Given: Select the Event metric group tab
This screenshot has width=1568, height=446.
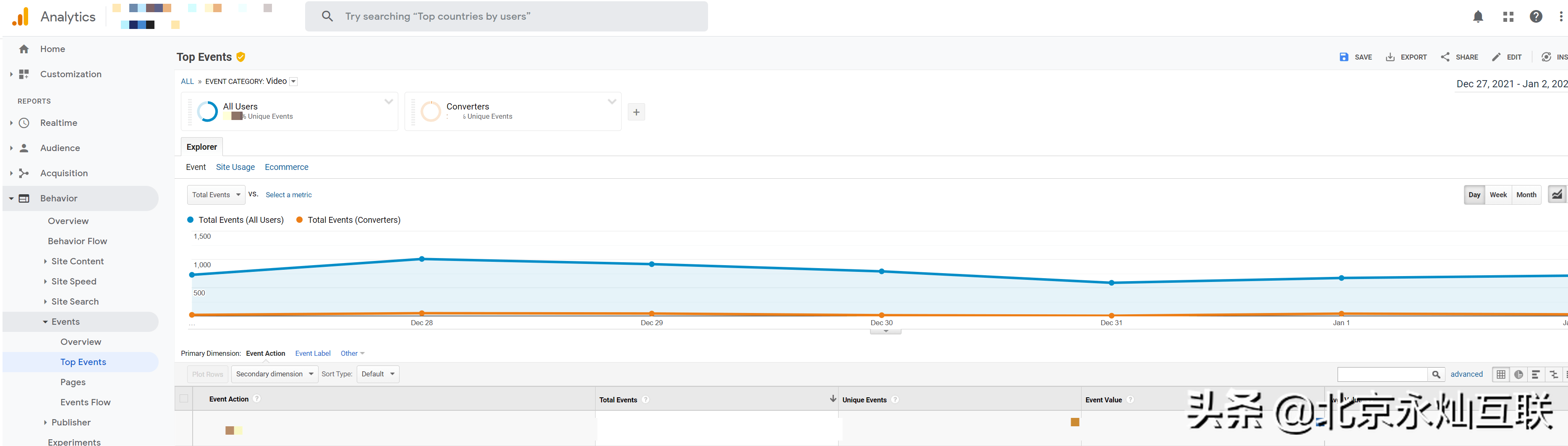Looking at the screenshot, I should coord(196,167).
